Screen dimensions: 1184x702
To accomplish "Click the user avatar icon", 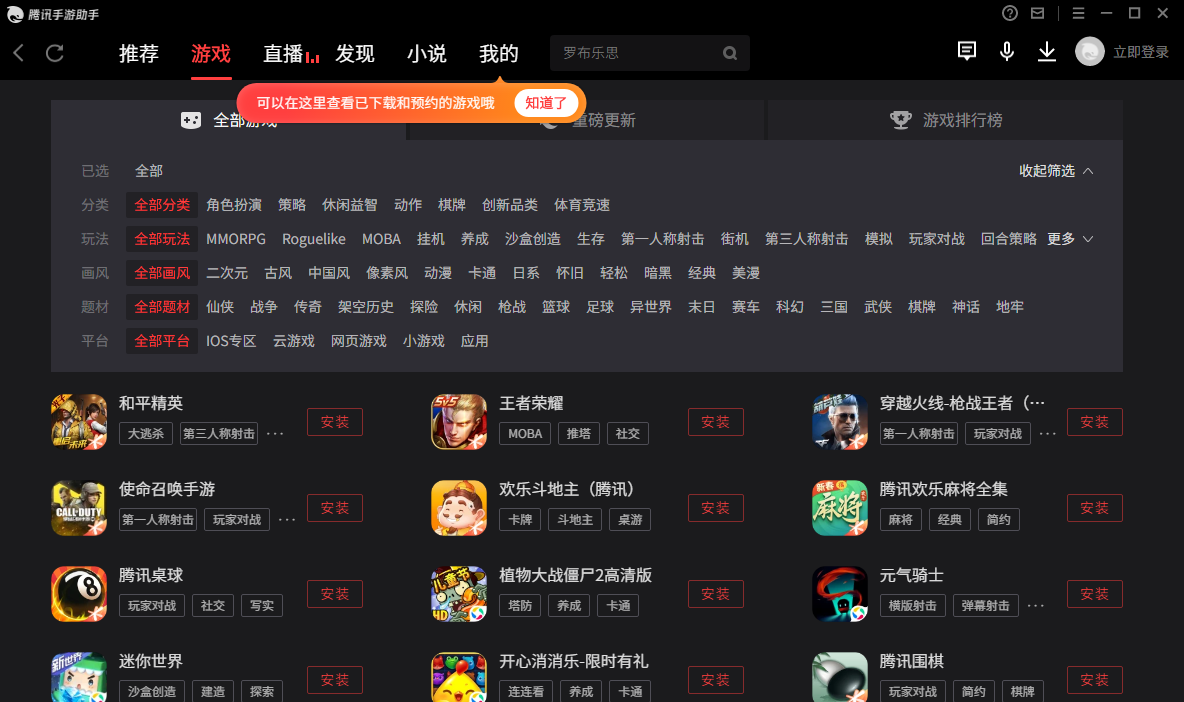I will pos(1090,51).
